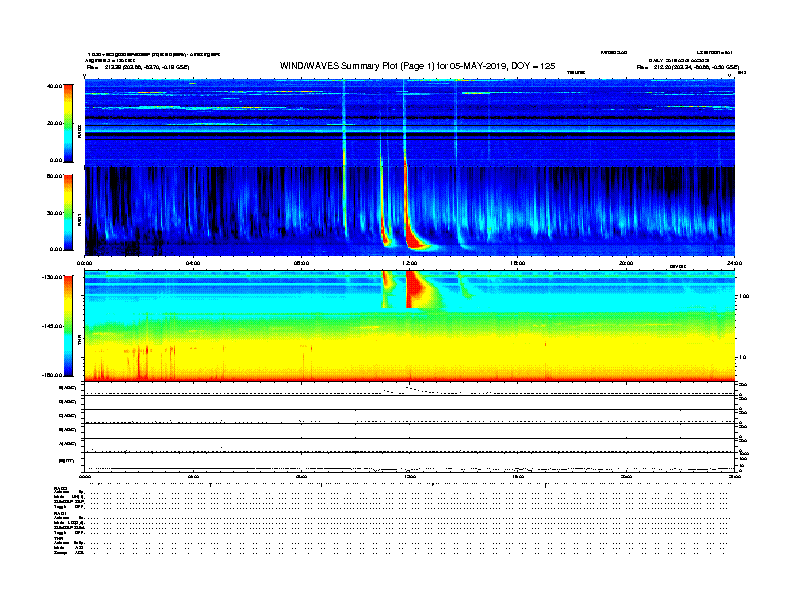Click the TNR intensity color bar
Screen dimensions: 792x612
(x=68, y=326)
